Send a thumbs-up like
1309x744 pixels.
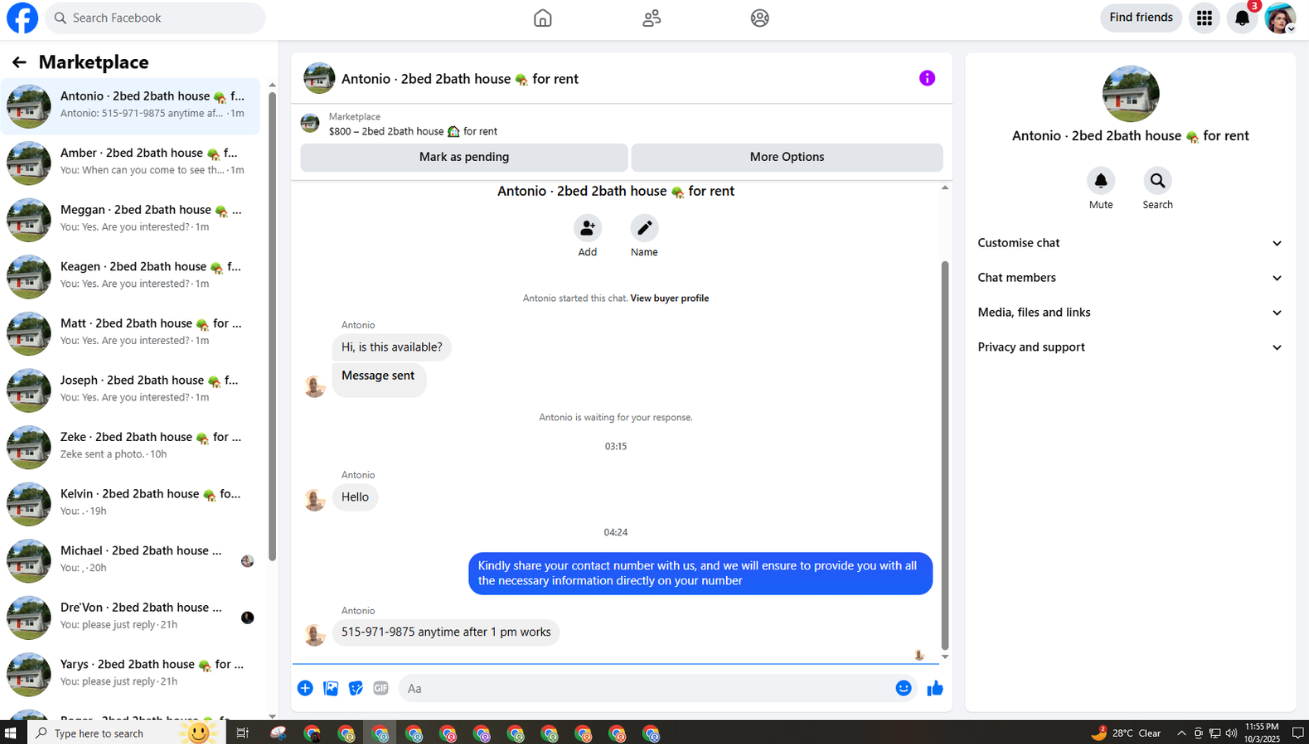935,688
